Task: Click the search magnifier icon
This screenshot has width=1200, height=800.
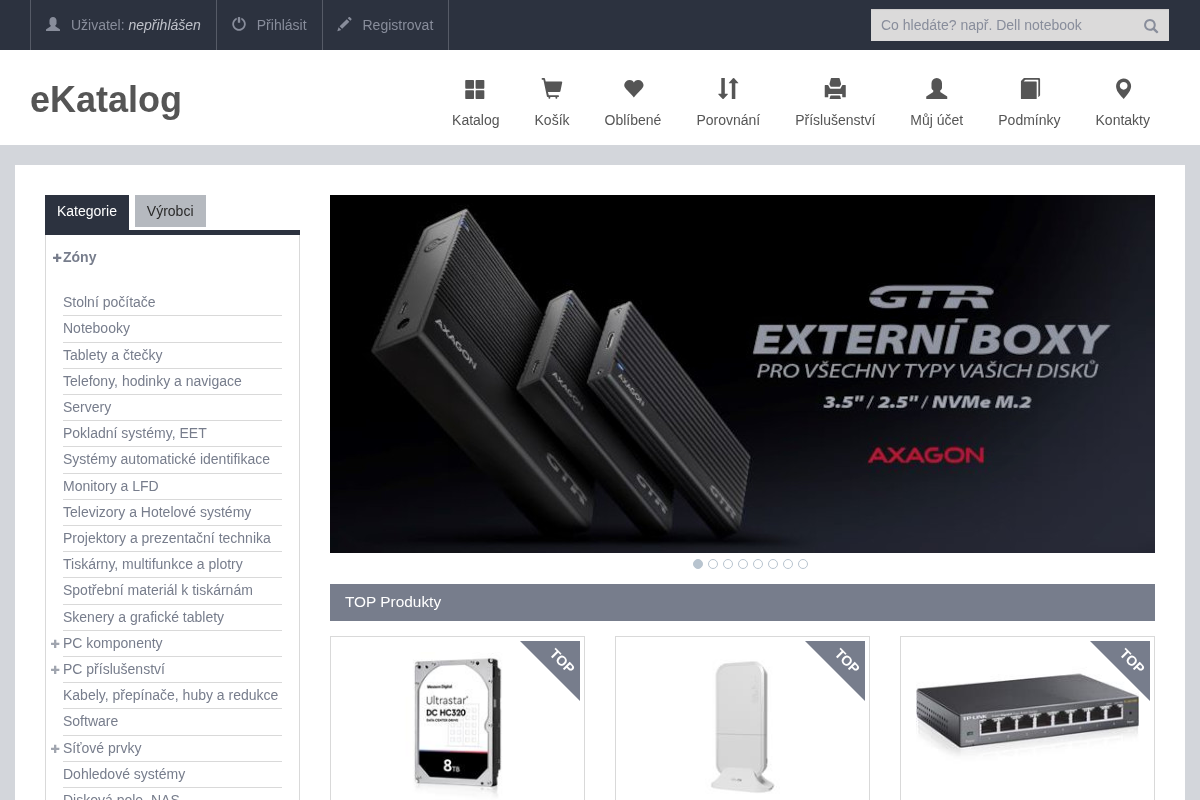Action: [1151, 26]
